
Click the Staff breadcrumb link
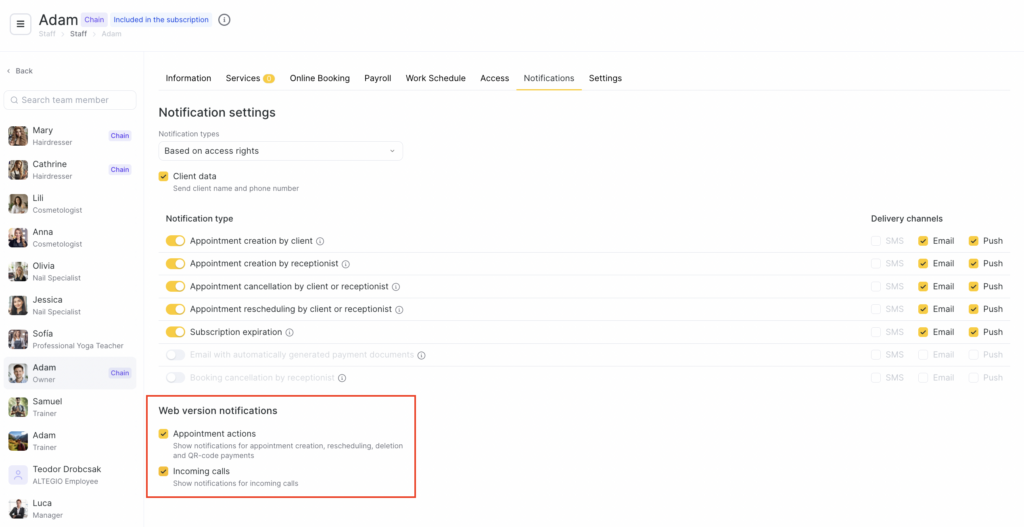(78, 34)
